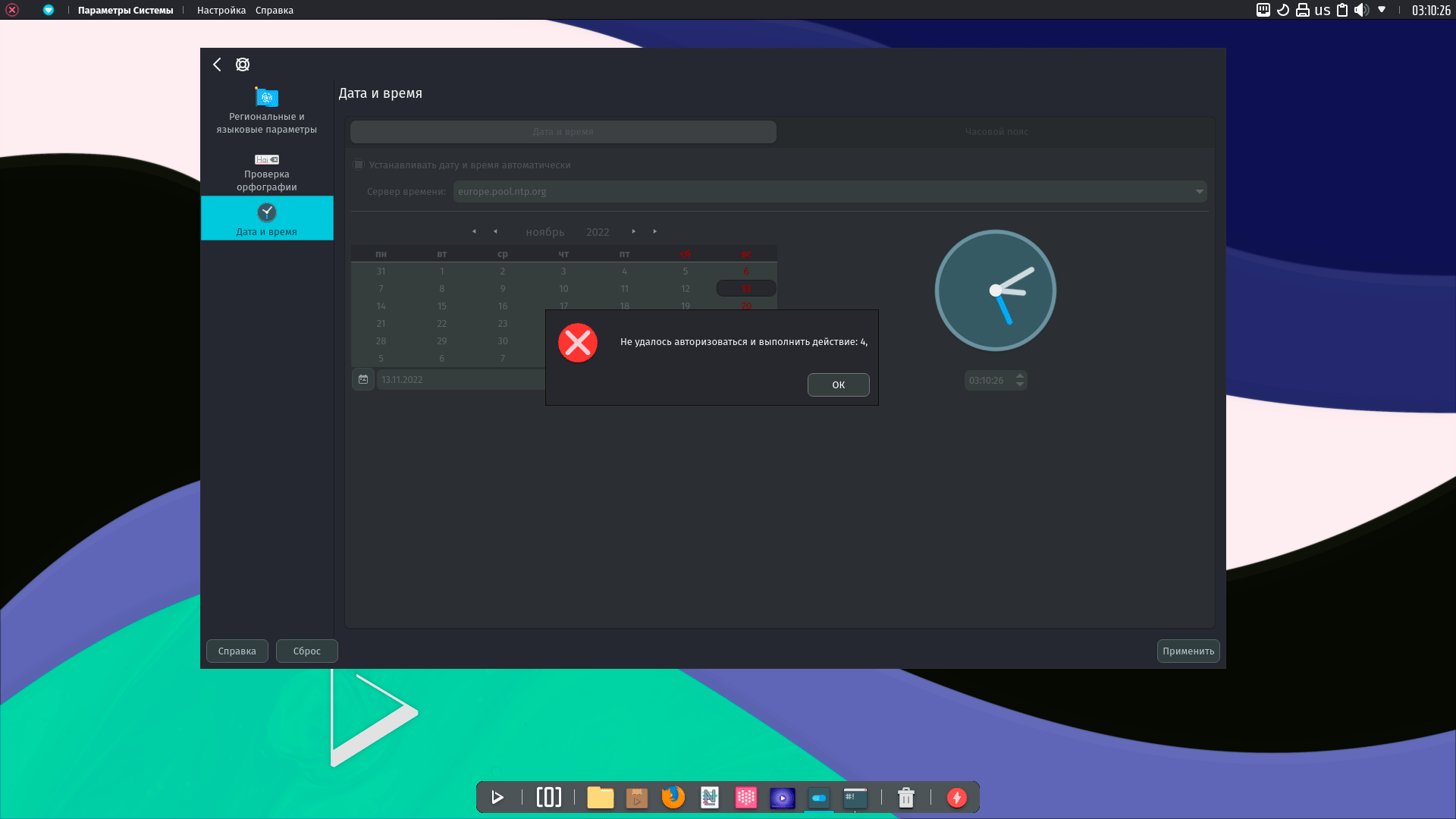
Task: Open the spell-check module
Action: point(266,173)
